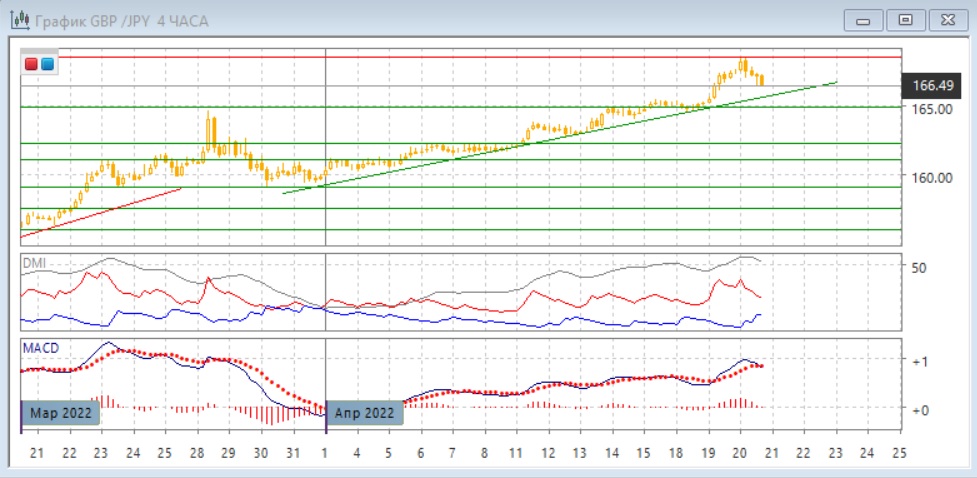Minimize the GBP/JPY chart window
This screenshot has width=977, height=478.
tap(863, 21)
